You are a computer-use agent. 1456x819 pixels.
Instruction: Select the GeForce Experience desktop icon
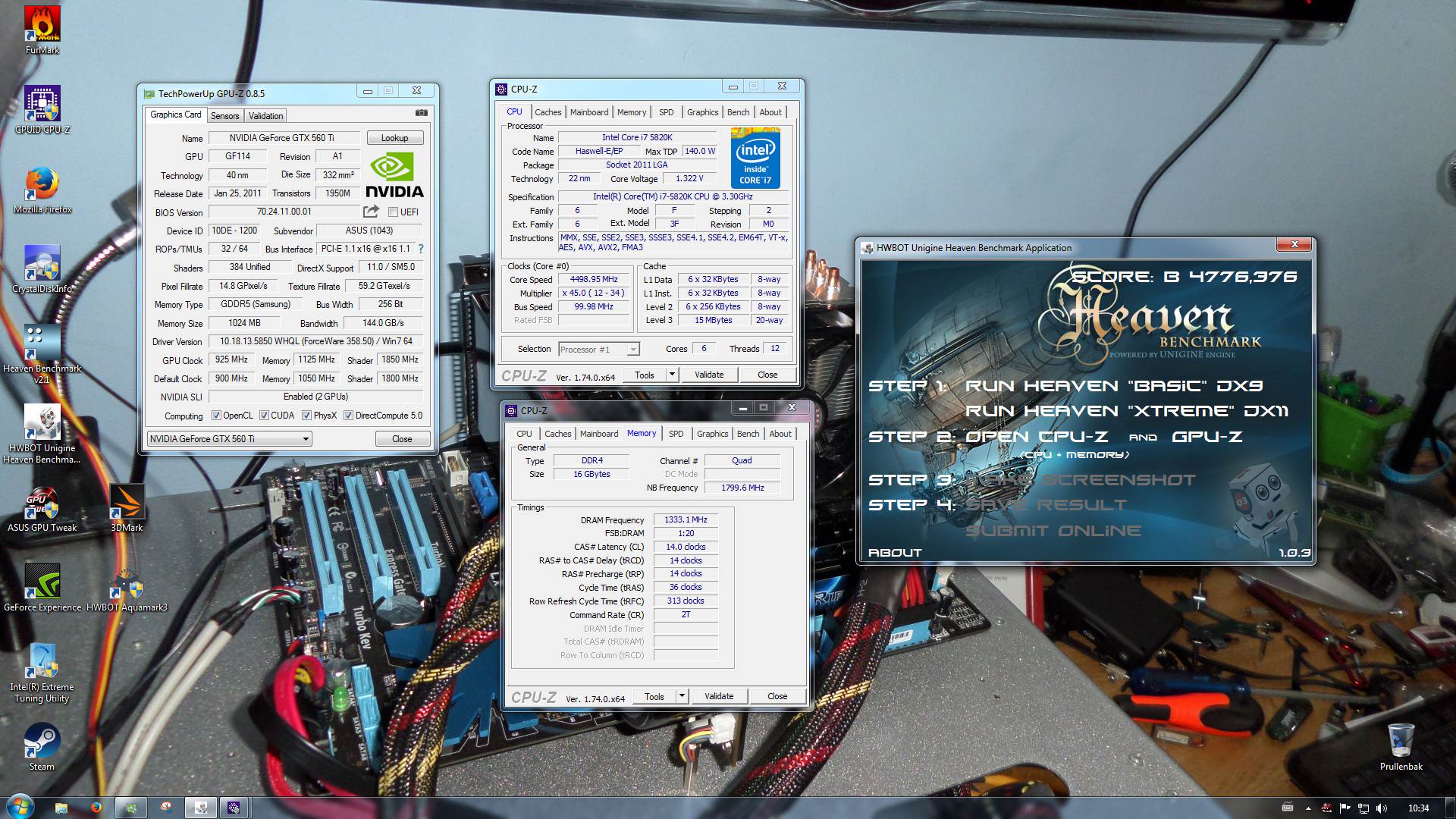(42, 588)
